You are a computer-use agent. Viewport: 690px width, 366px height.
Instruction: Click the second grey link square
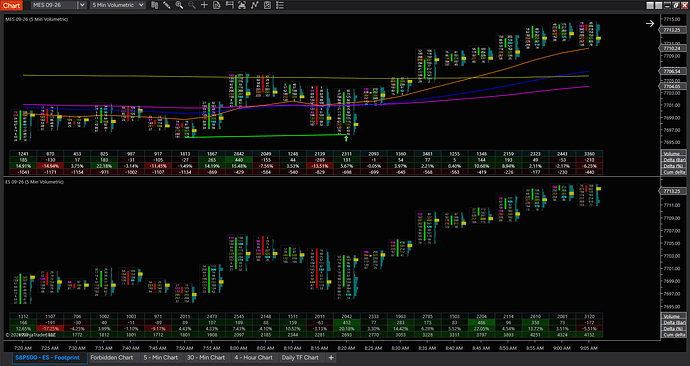click(x=659, y=5)
